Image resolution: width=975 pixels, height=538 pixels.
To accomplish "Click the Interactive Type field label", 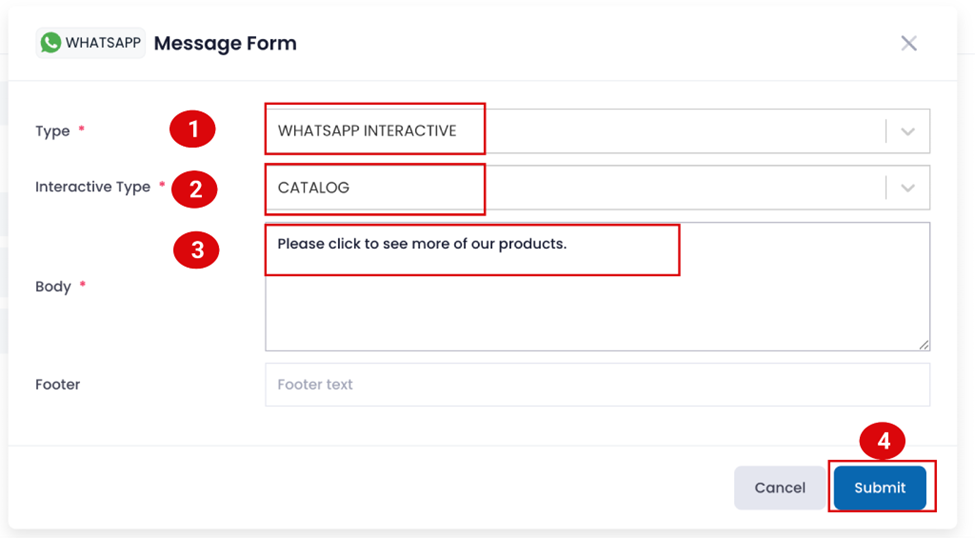I will click(92, 187).
